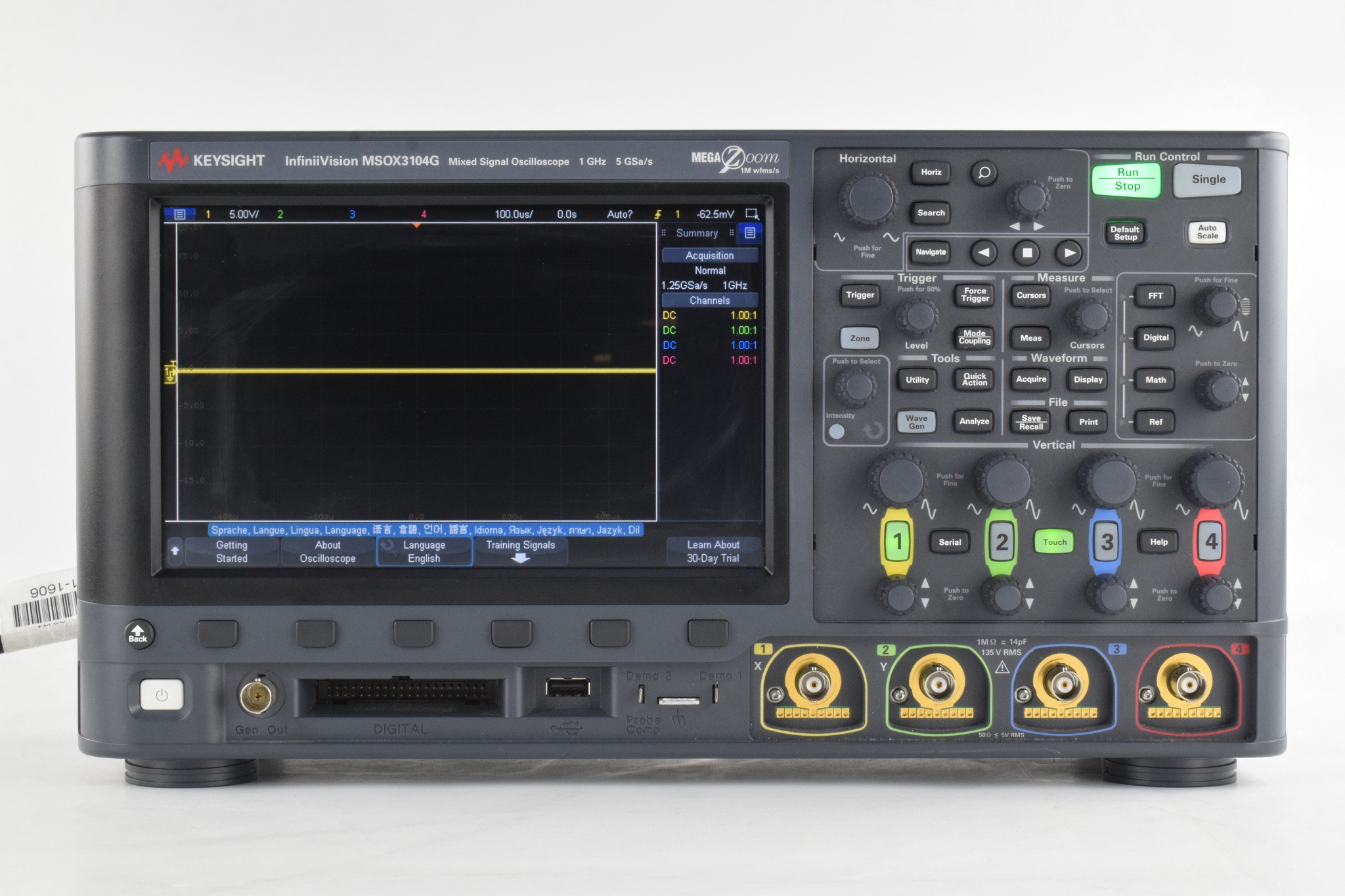1345x896 pixels.
Task: Click the Quick Action button
Action: coord(975,379)
